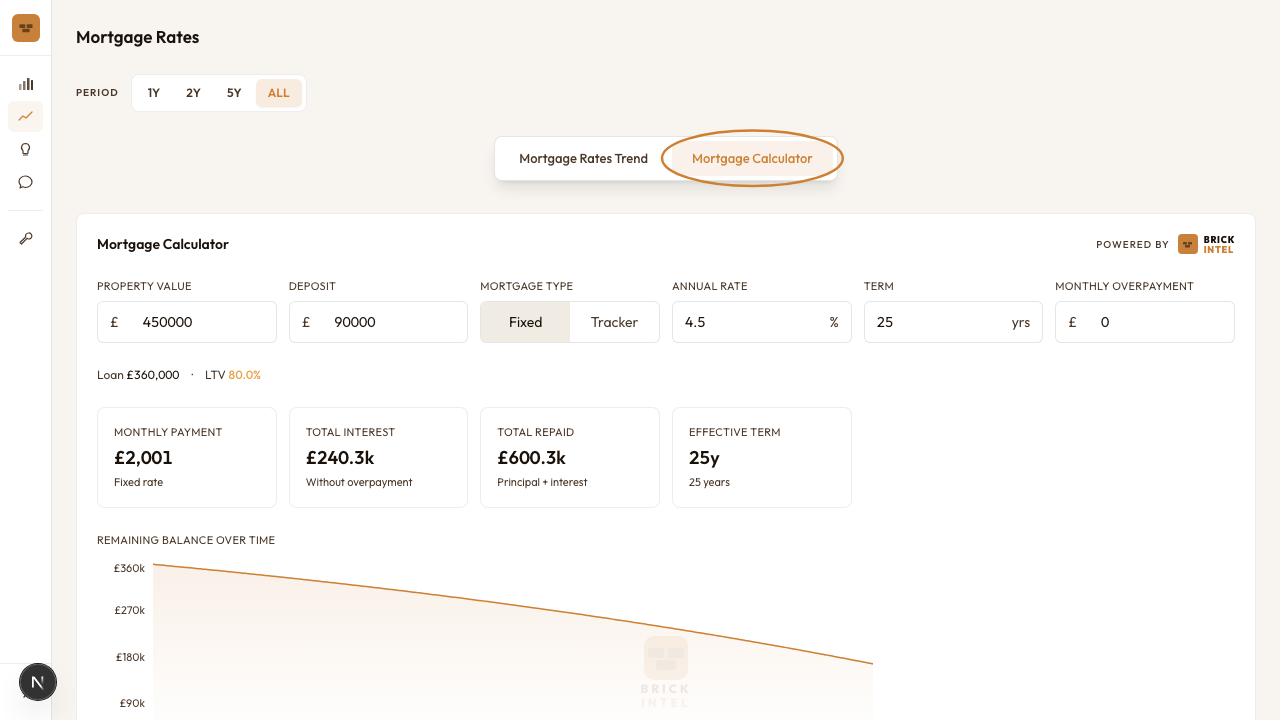Choose the 1Y period filter
The image size is (1280, 720).
(154, 92)
